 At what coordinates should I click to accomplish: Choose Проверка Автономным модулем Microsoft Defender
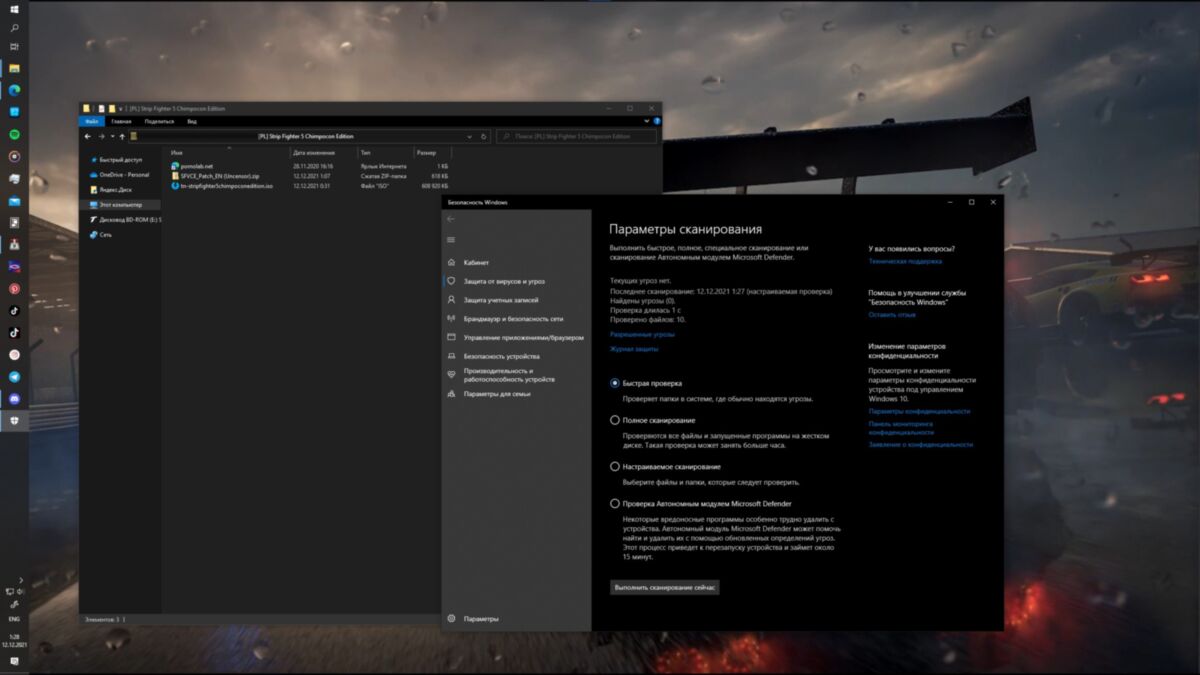[x=615, y=503]
